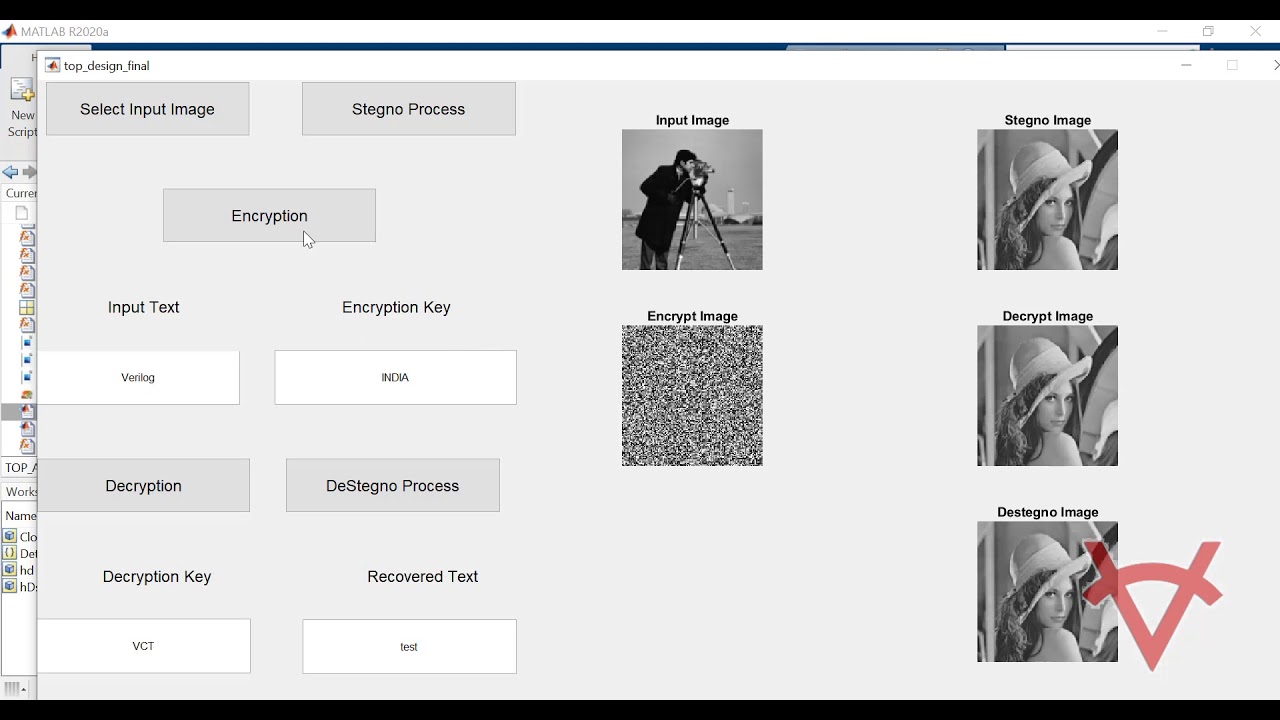Select the Stegno Image picture
This screenshot has height=720, width=1280.
pyautogui.click(x=1048, y=200)
